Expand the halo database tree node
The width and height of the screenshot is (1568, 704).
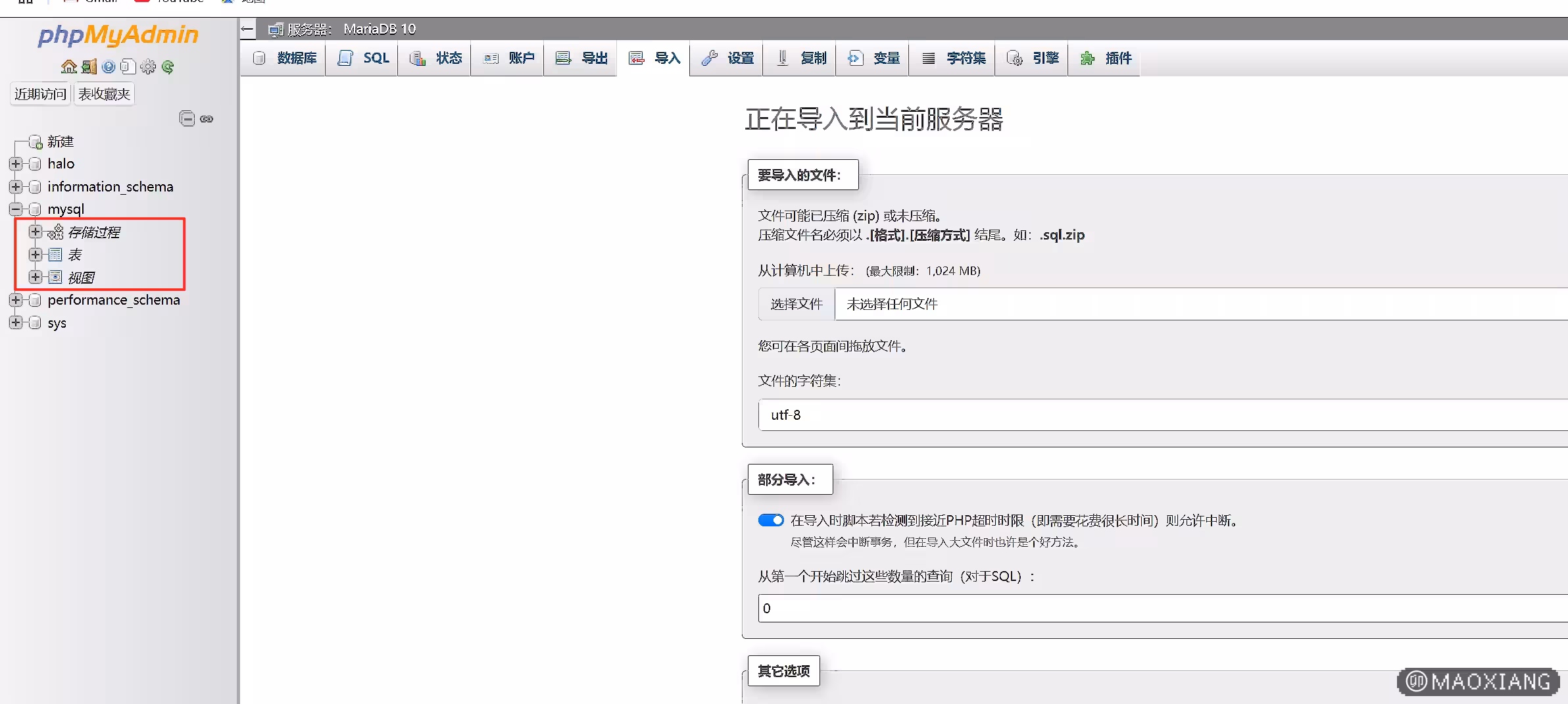[x=16, y=164]
